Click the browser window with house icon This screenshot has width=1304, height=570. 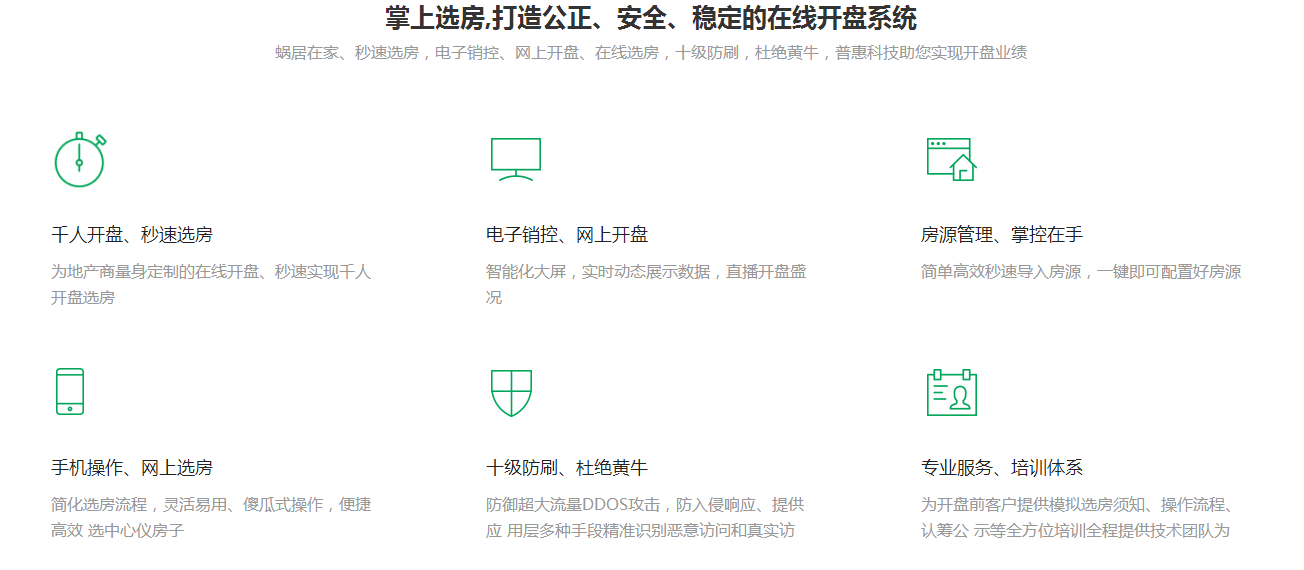point(950,159)
